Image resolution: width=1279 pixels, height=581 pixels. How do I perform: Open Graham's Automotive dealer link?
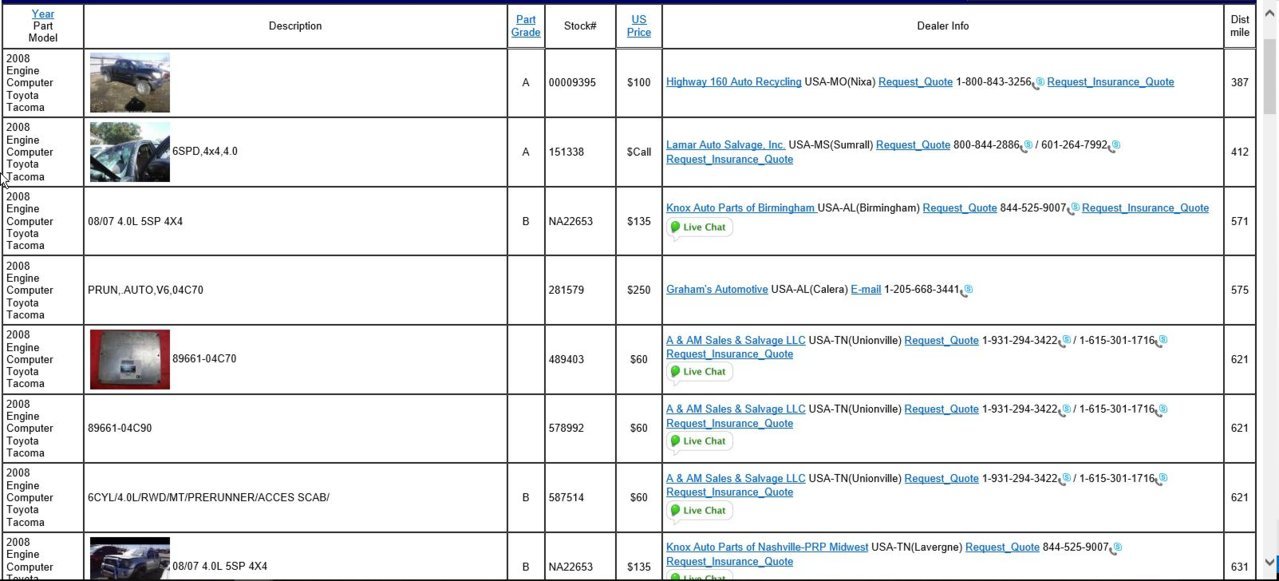(717, 289)
